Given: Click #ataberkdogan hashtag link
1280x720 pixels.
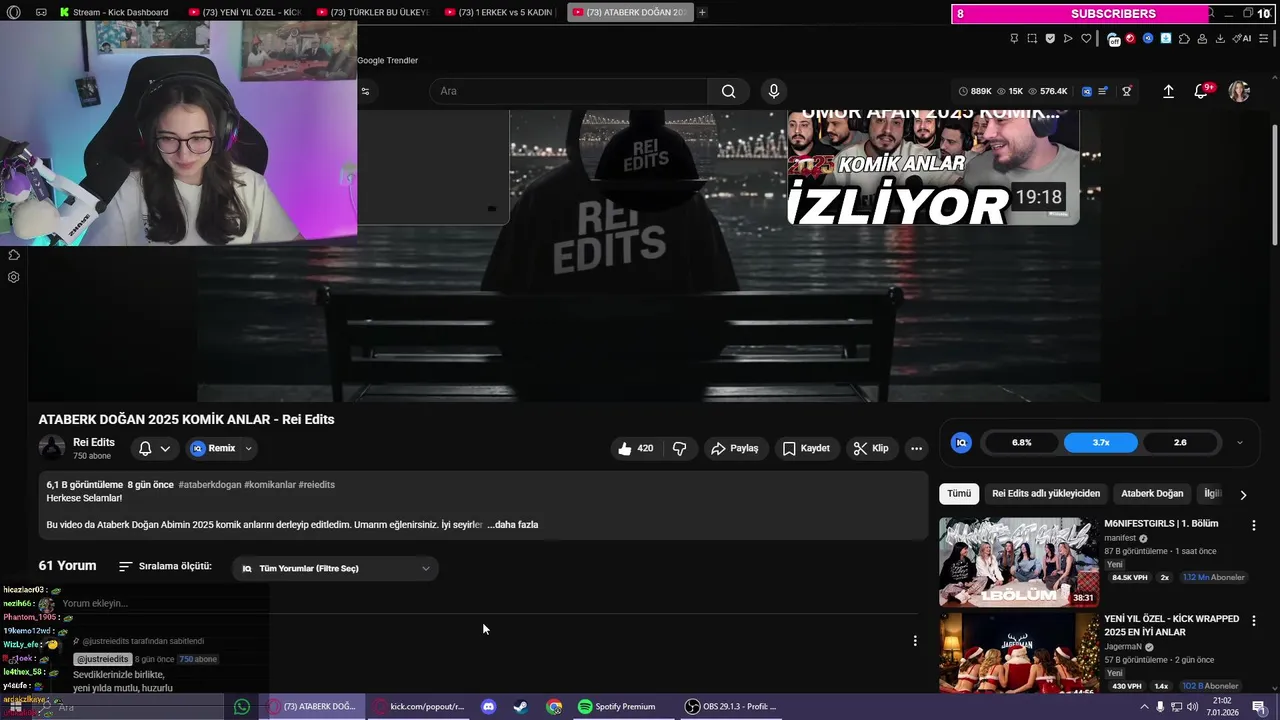Looking at the screenshot, I should pyautogui.click(x=210, y=485).
